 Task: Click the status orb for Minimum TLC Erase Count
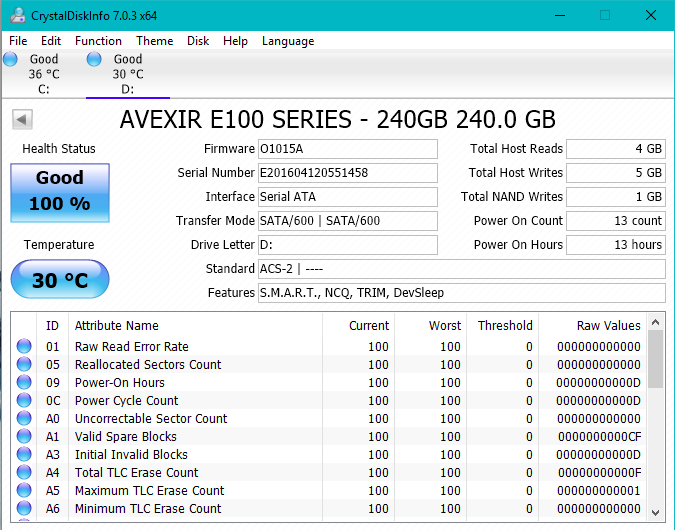[x=24, y=508]
